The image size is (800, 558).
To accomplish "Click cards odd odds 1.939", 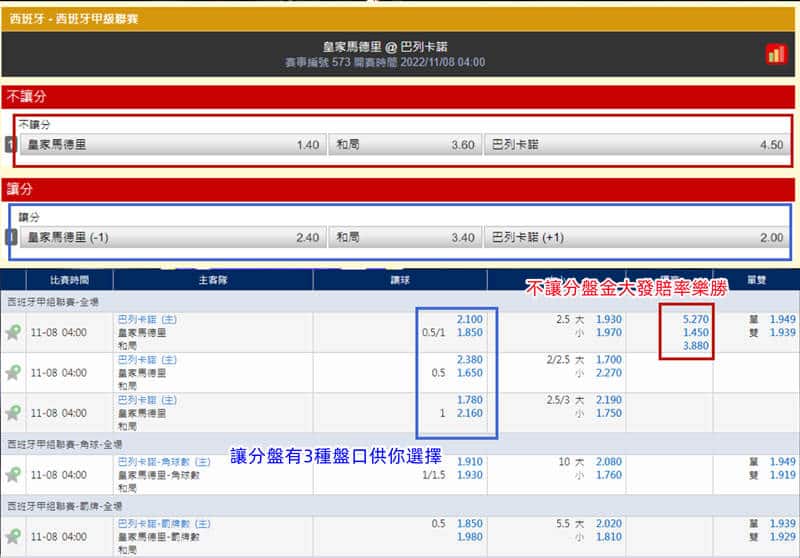I will (782, 523).
